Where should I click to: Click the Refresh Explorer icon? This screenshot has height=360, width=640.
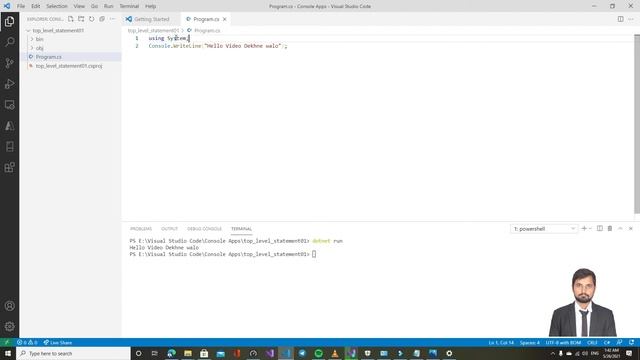point(91,19)
